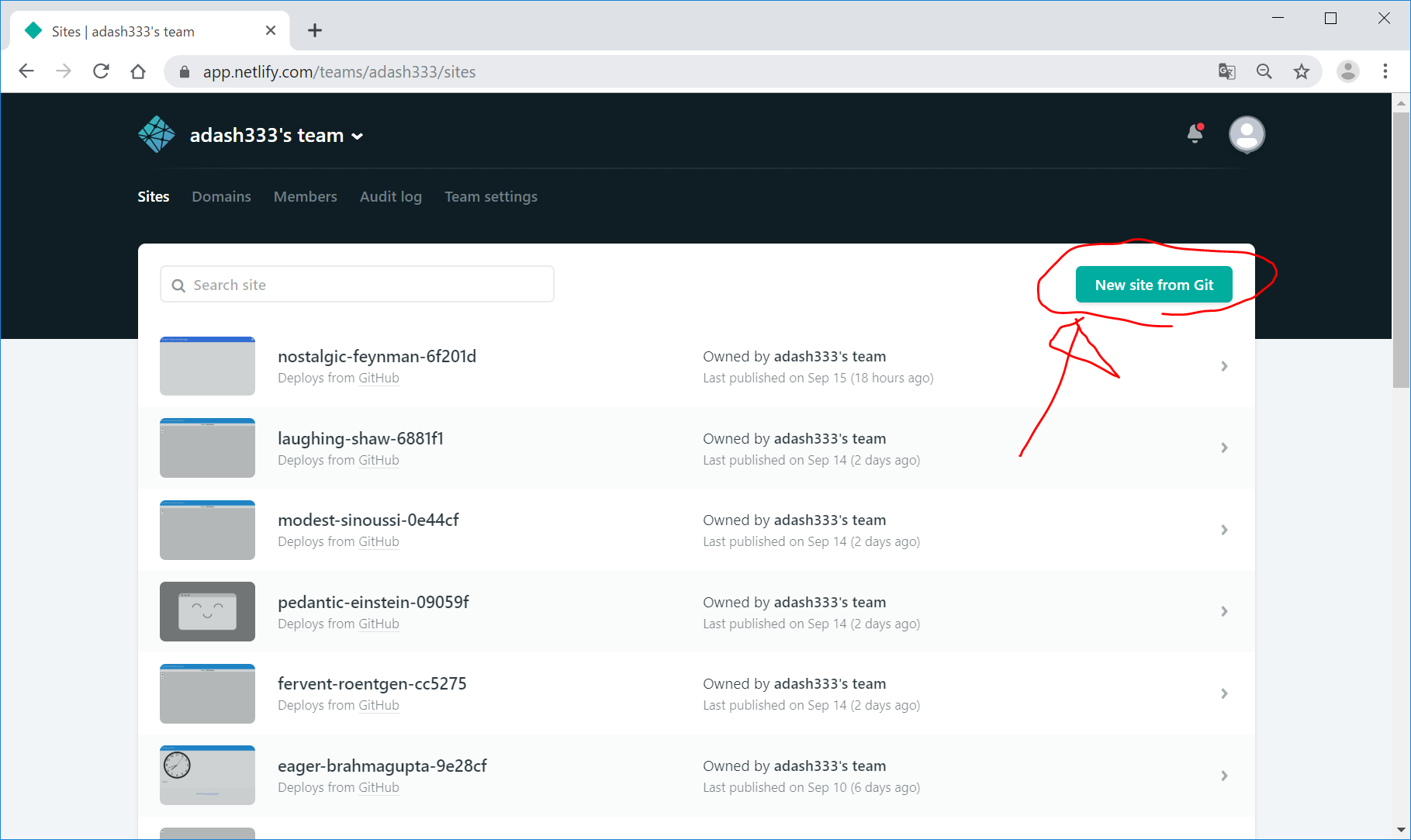Click the Netlify logo icon
Image resolution: width=1411 pixels, height=840 pixels.
[157, 135]
